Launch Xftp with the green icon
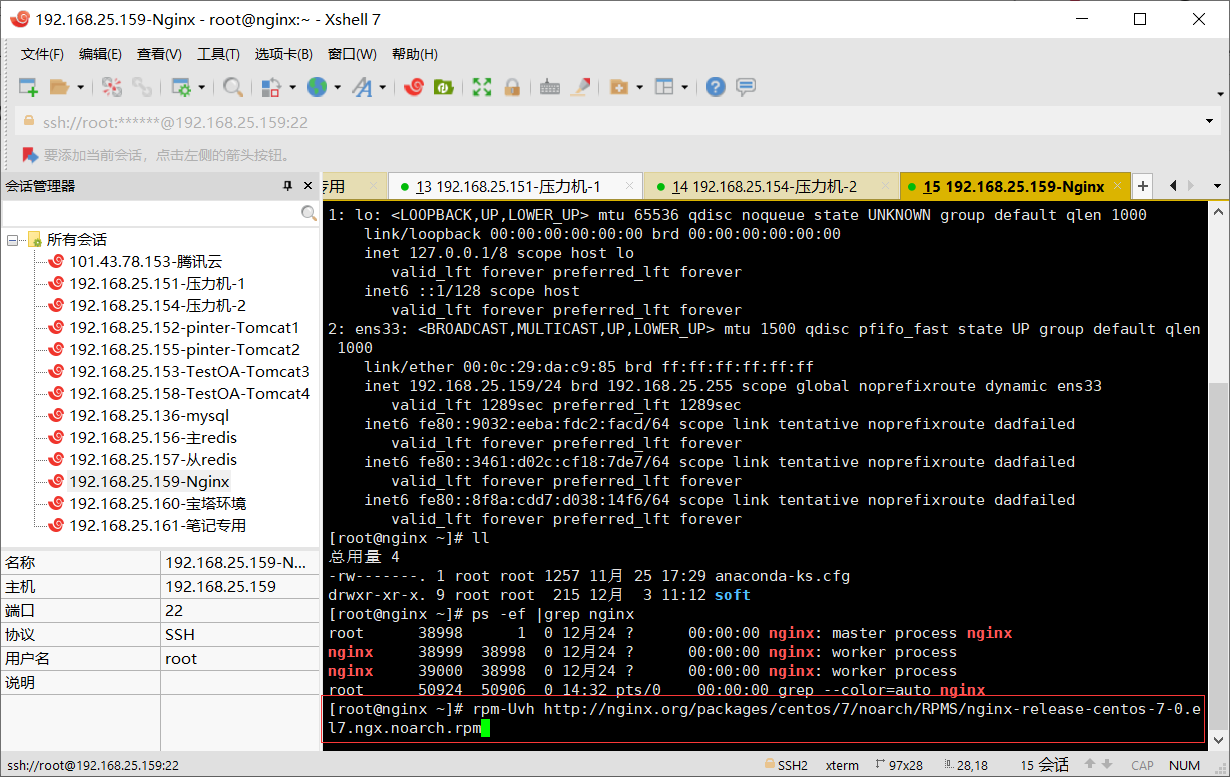This screenshot has width=1230, height=777. click(443, 87)
